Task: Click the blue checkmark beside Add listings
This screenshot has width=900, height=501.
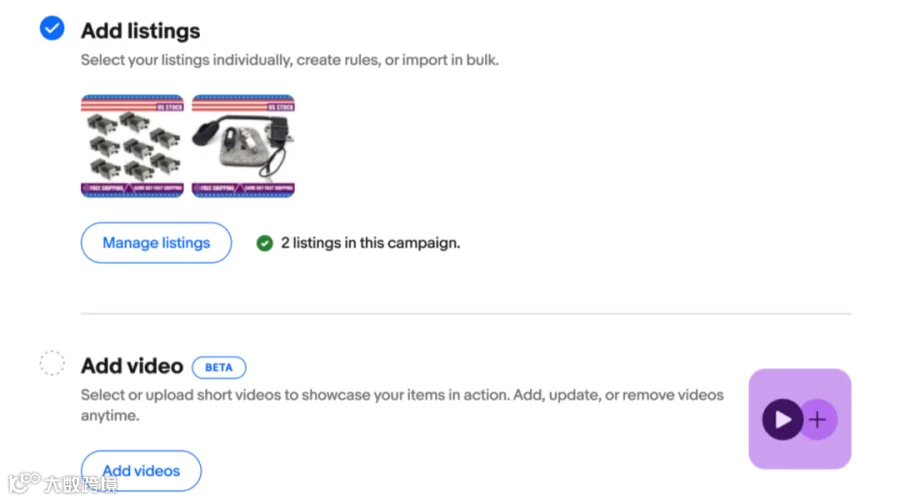Action: 52,28
